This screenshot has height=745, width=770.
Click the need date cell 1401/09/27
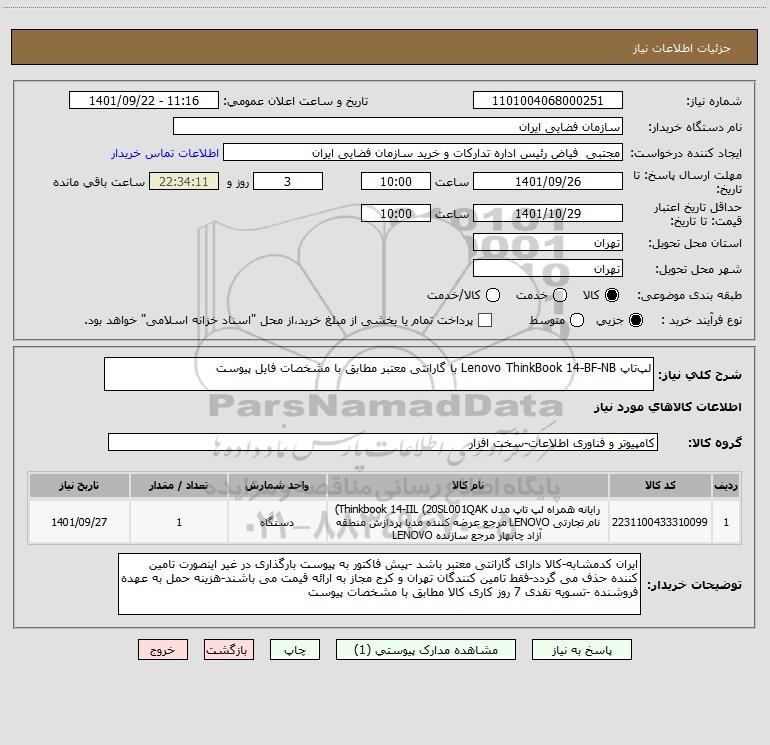tap(79, 522)
